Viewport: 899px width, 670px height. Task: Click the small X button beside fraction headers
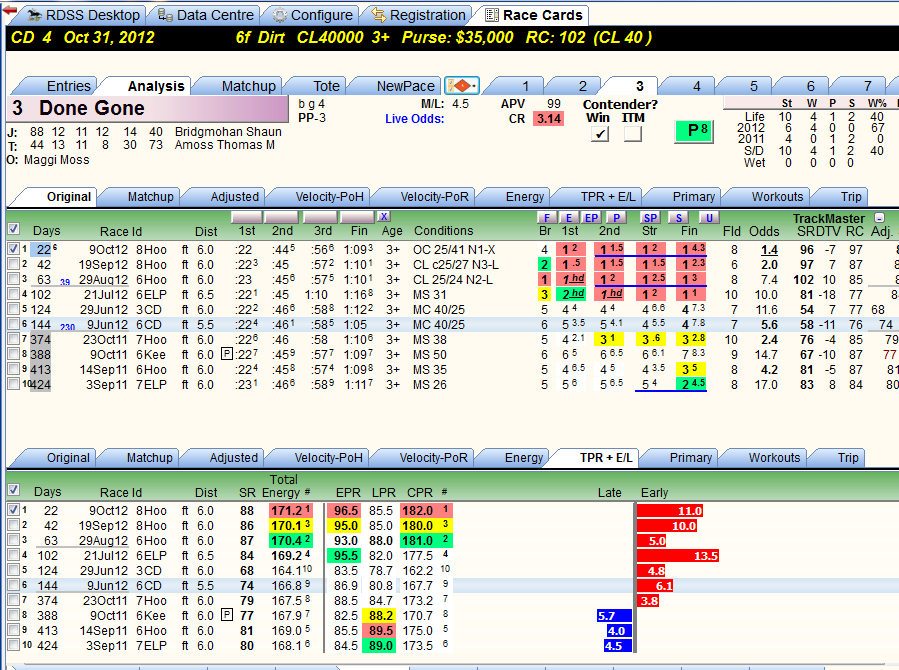click(x=384, y=217)
